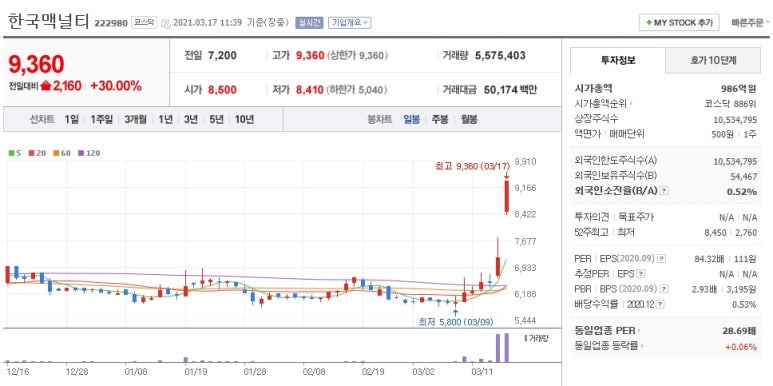This screenshot has width=773, height=386.
Task: Select the 월봉 candle chart
Action: click(x=469, y=119)
